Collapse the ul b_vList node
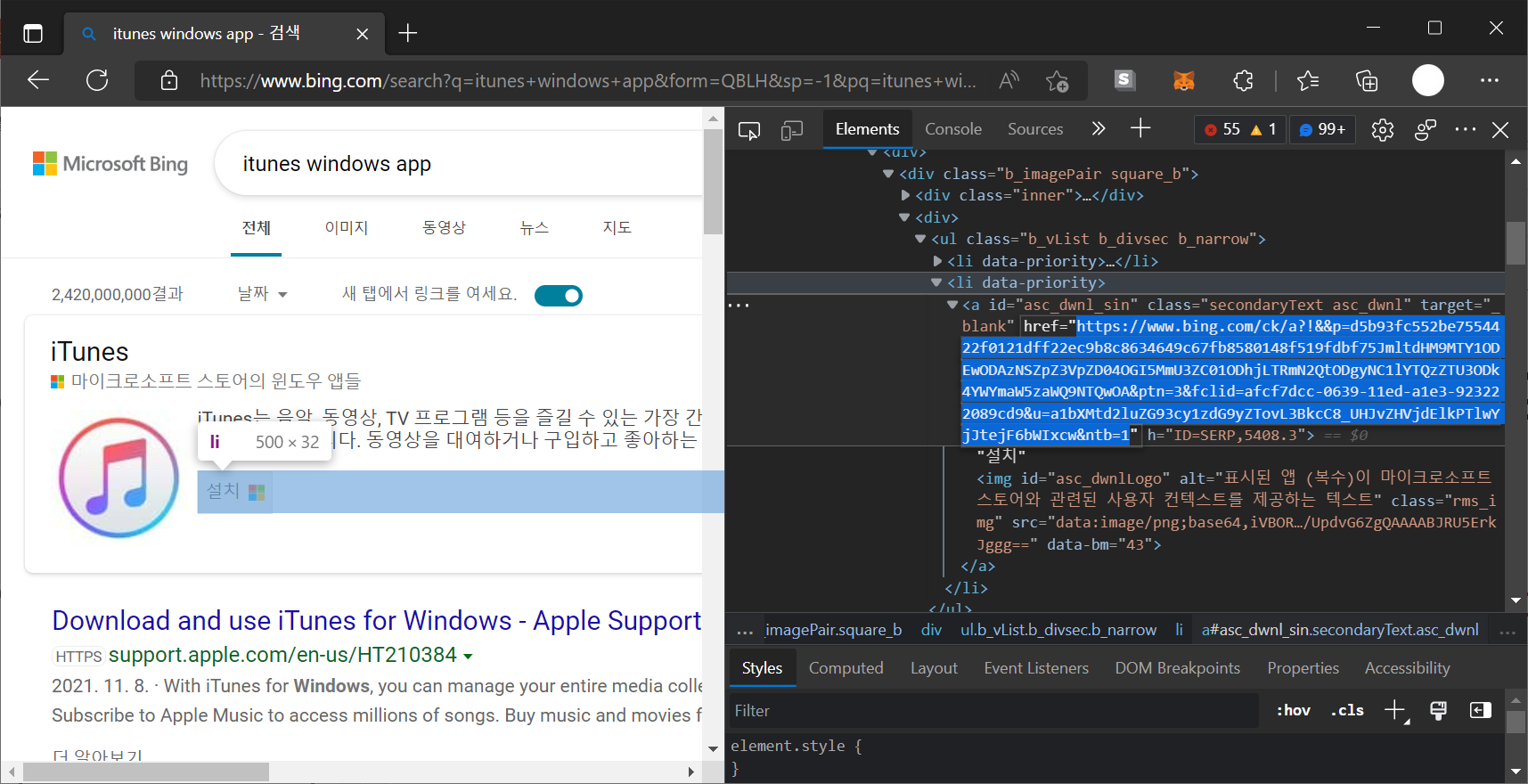Viewport: 1528px width, 784px height. click(920, 239)
